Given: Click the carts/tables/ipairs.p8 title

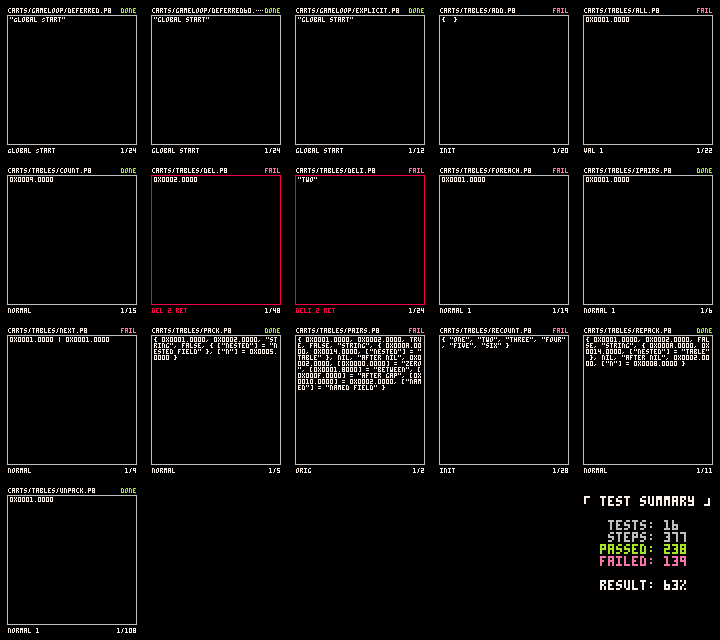Looking at the screenshot, I should pos(627,170).
